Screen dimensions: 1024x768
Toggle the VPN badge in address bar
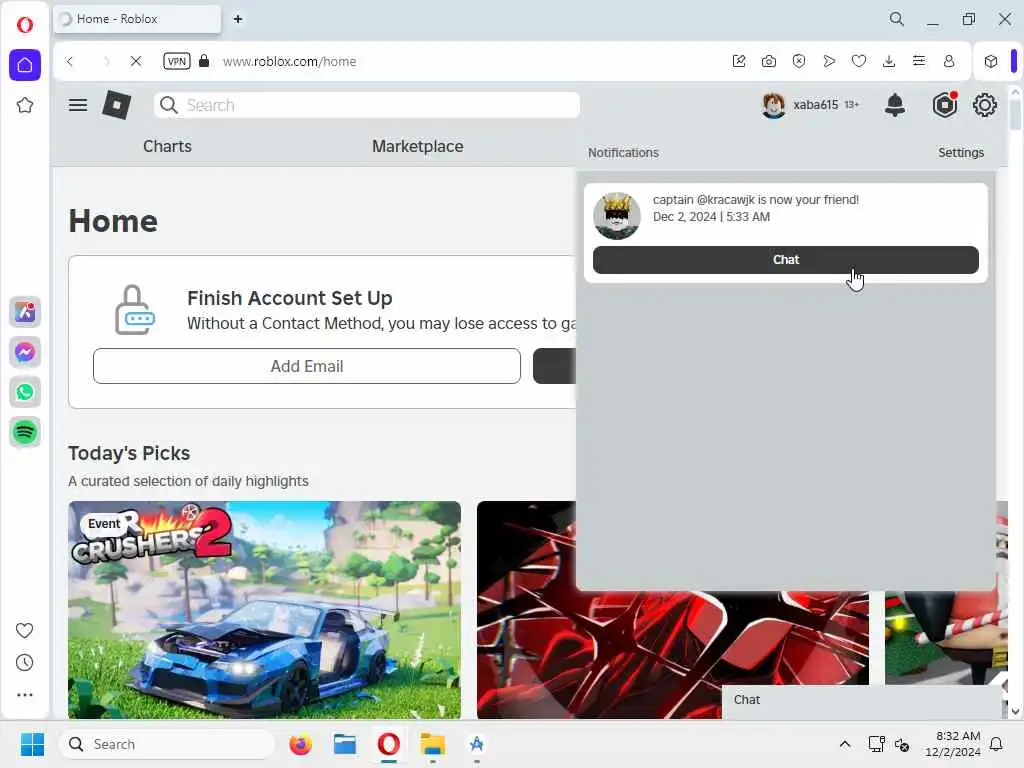177,61
